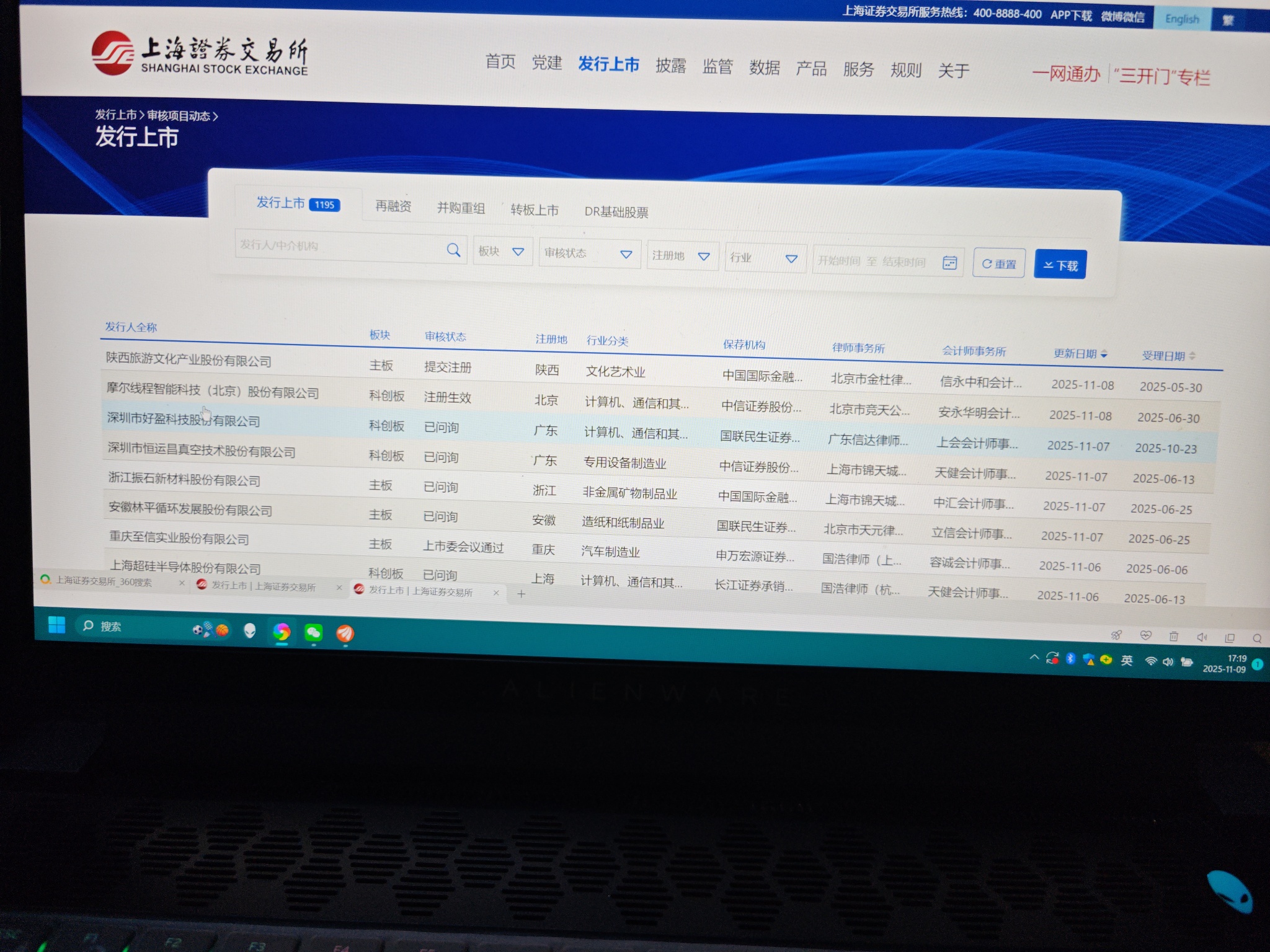This screenshot has height=952, width=1270.
Task: Expand the 注册地 dropdown filter
Action: (x=682, y=256)
